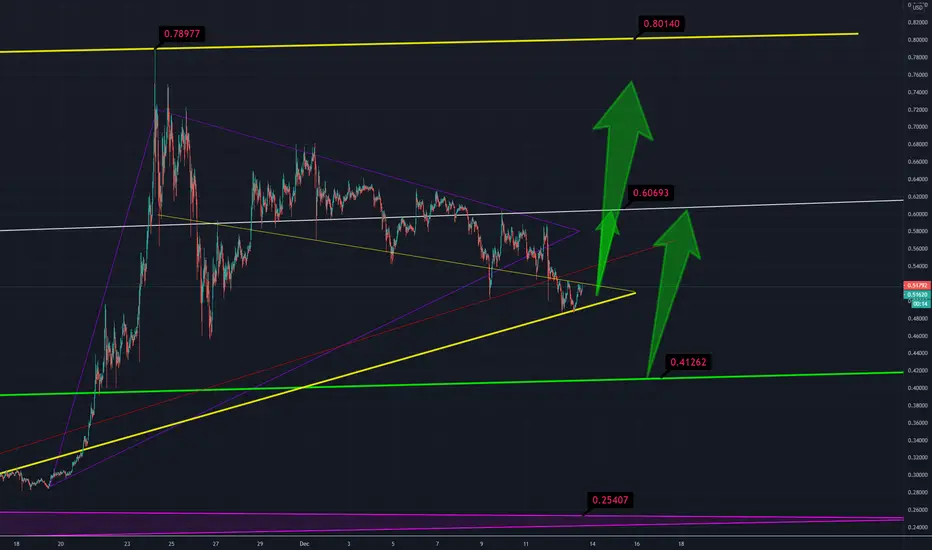This screenshot has width=932, height=550.
Task: Click date 3 on the time axis
Action: click(349, 544)
